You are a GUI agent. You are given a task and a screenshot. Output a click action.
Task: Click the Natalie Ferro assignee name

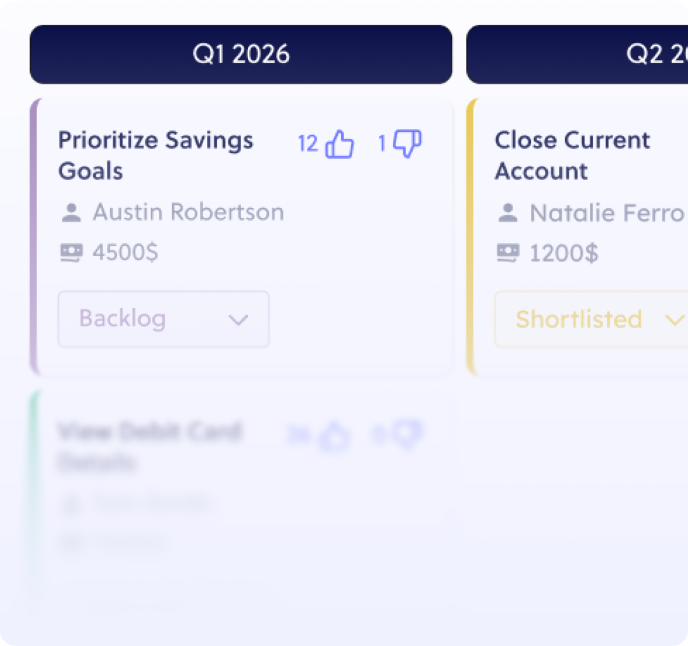[606, 213]
